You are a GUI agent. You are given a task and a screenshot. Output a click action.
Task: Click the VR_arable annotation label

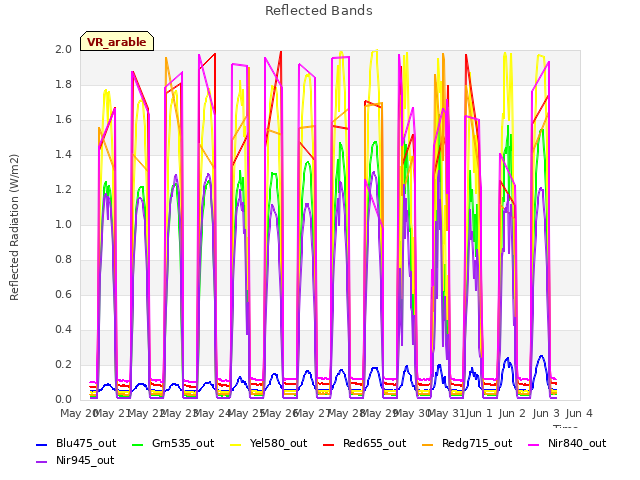pos(117,42)
